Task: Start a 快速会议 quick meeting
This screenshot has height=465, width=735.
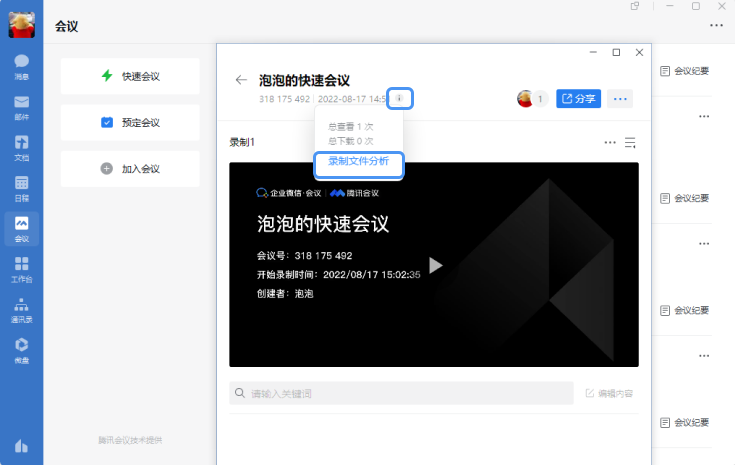Action: click(x=130, y=76)
